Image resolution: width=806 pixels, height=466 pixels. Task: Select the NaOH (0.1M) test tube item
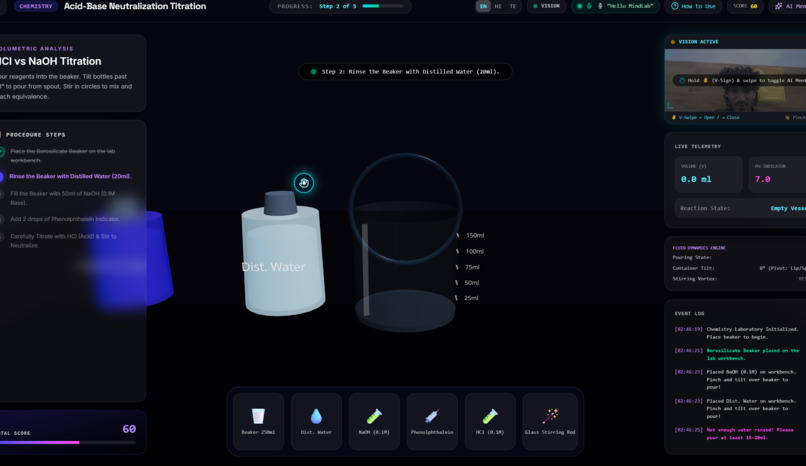[374, 421]
